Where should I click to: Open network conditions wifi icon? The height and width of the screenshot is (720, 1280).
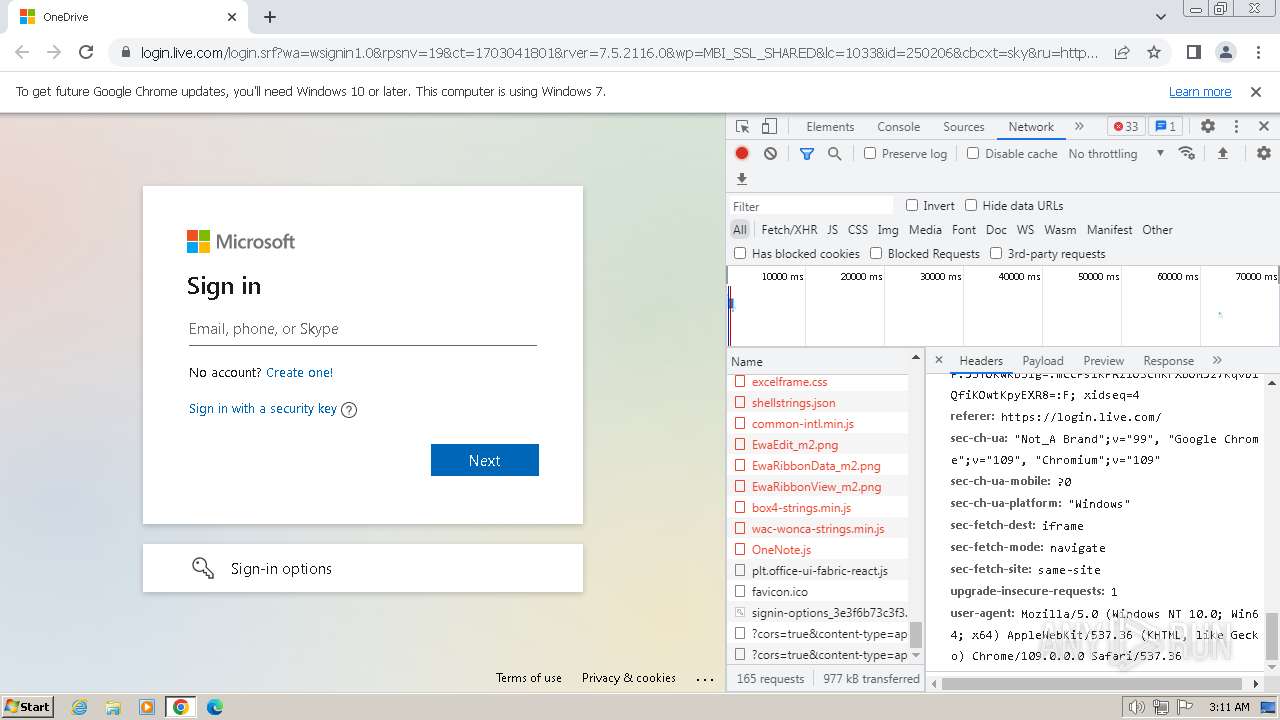click(x=1187, y=153)
